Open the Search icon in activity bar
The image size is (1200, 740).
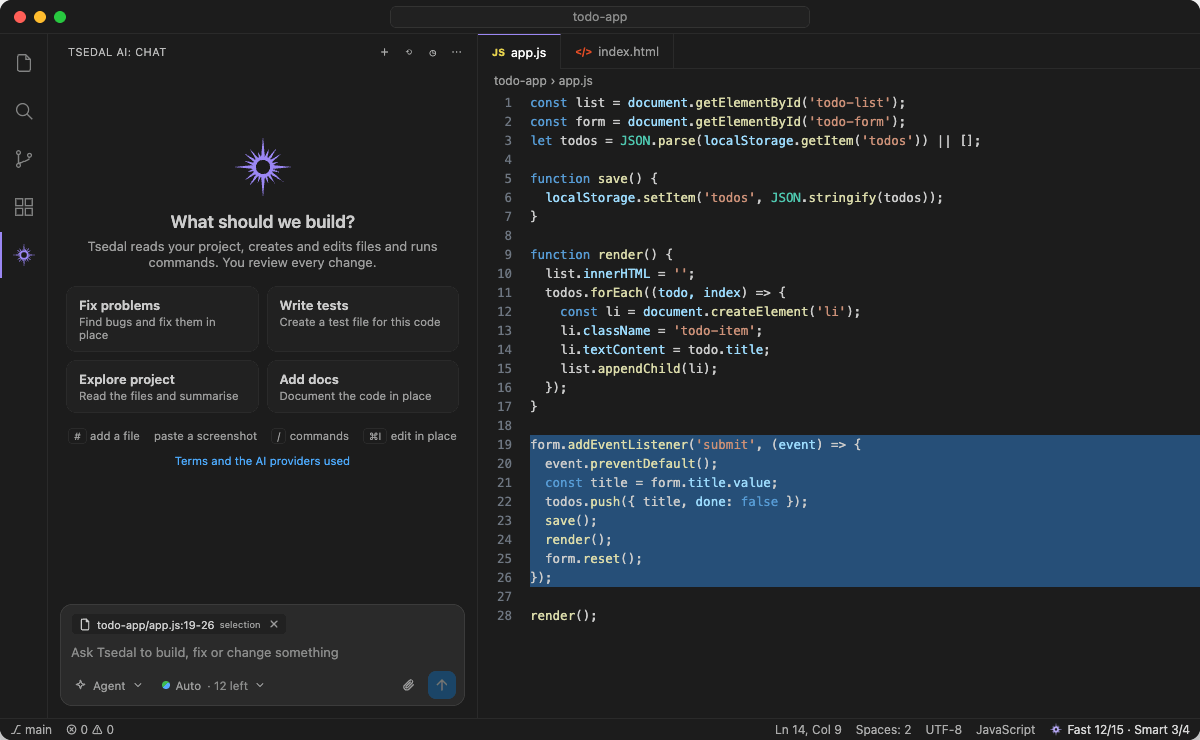point(24,111)
